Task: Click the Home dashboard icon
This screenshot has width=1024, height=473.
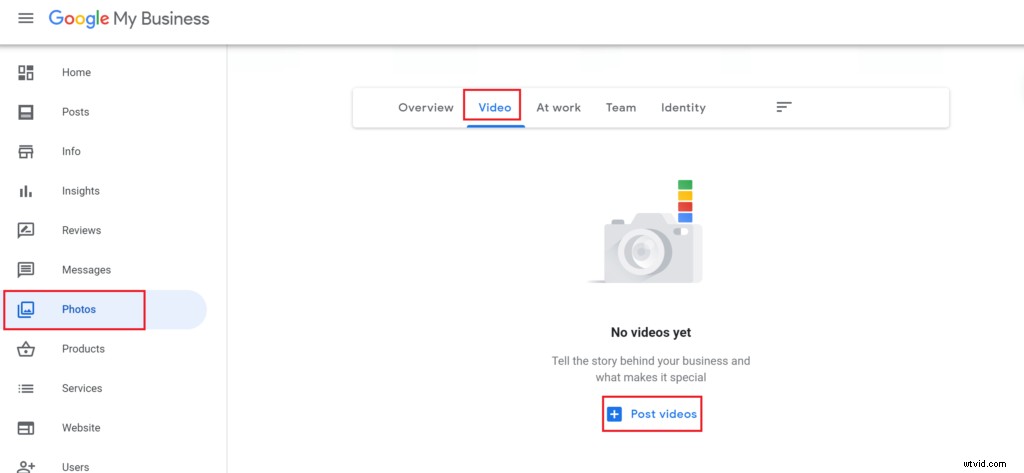Action: point(25,73)
